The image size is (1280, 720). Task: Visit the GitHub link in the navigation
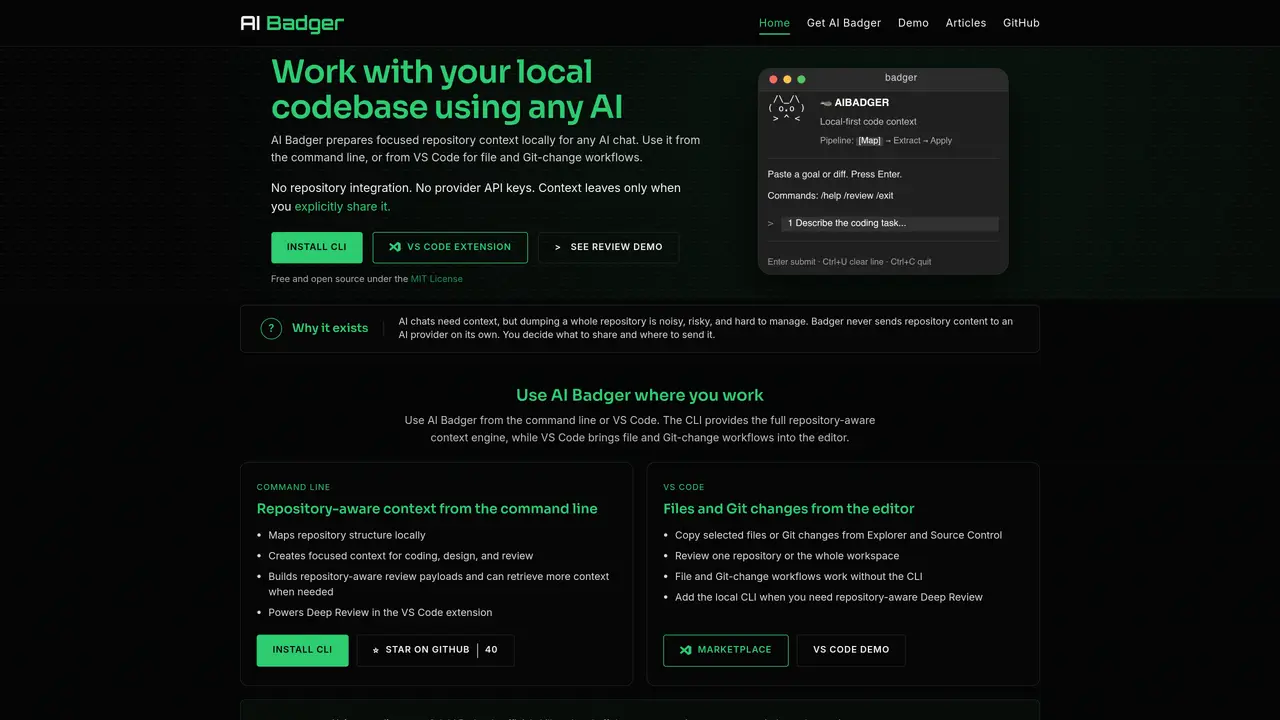1021,23
